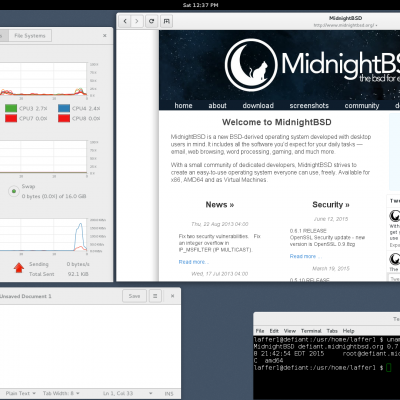
Task: Open the terminal View menu
Action: (x=290, y=331)
